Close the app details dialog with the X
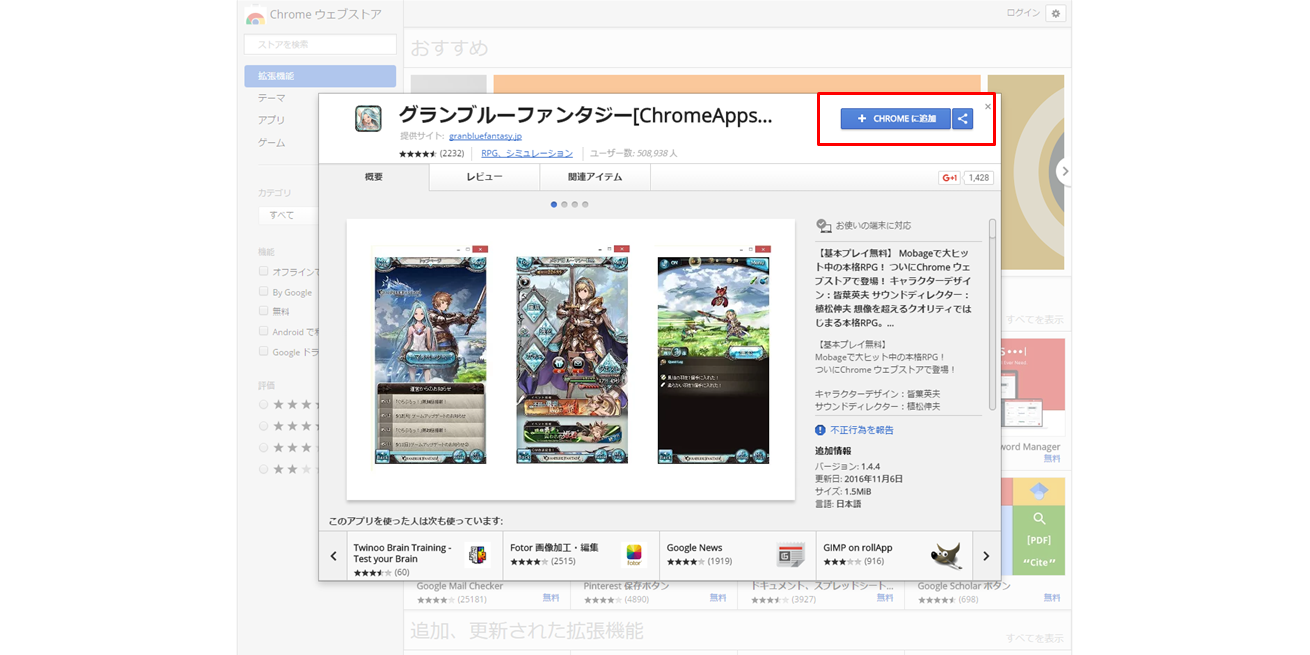This screenshot has height=655, width=1310. [988, 106]
